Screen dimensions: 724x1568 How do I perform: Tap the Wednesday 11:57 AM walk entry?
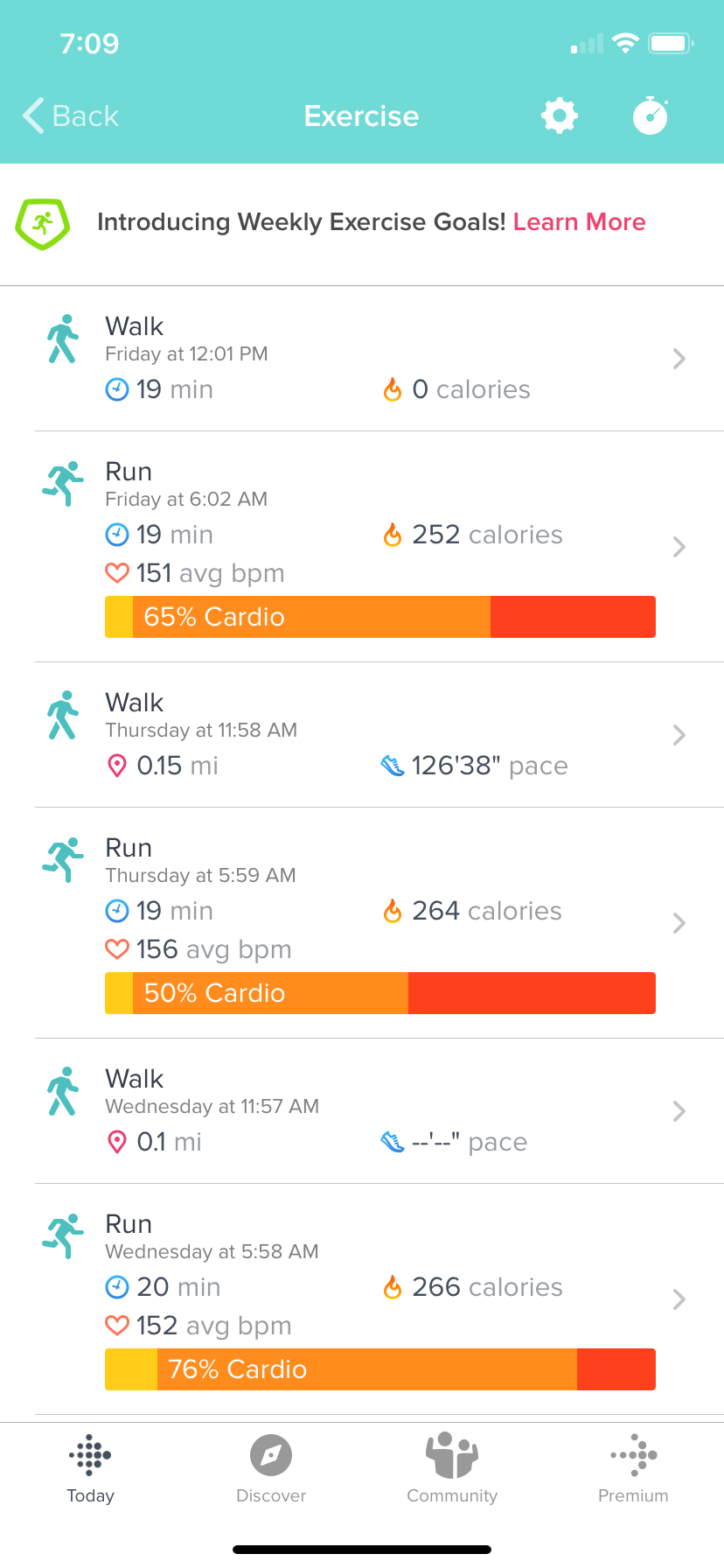tap(350, 1110)
